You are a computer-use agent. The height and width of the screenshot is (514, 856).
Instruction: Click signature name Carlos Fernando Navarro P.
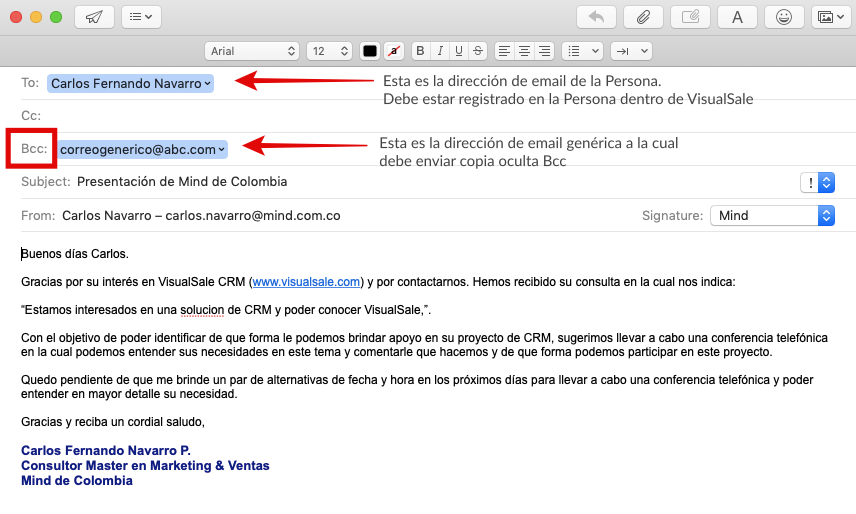click(x=106, y=451)
